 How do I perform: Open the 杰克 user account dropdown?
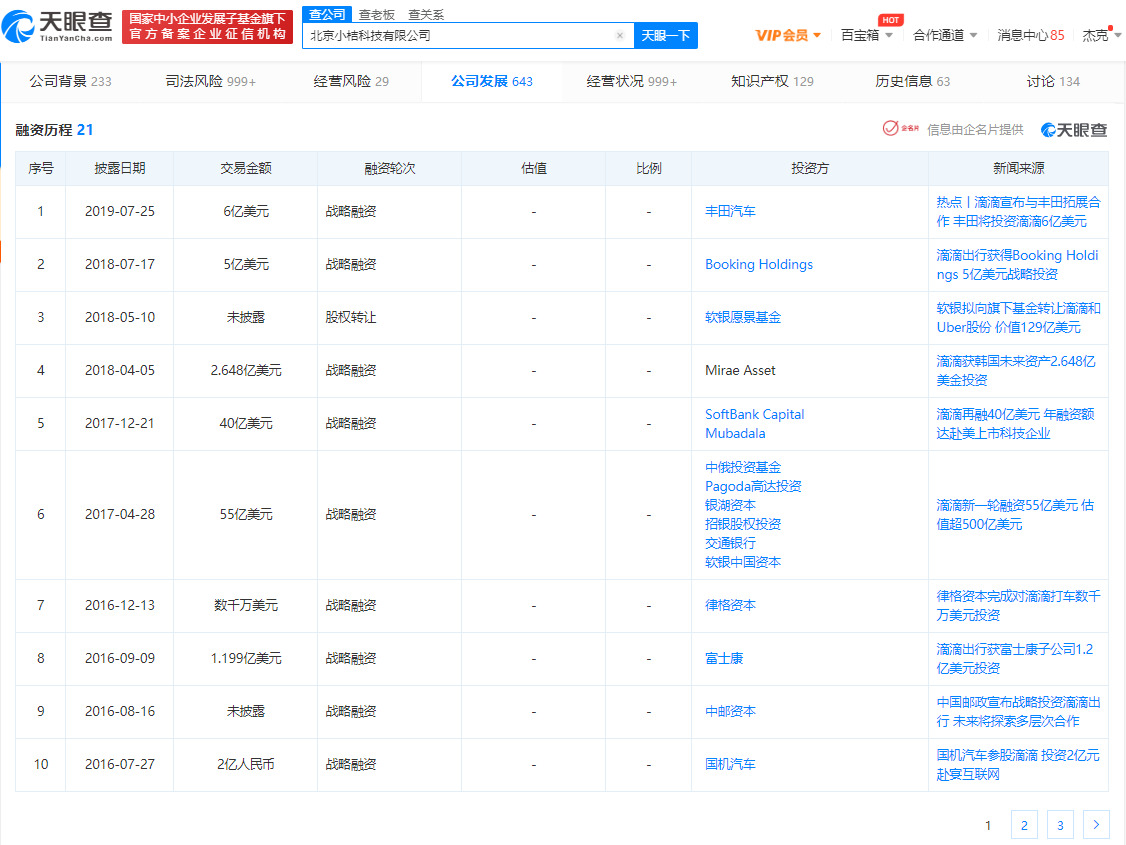pos(1101,35)
